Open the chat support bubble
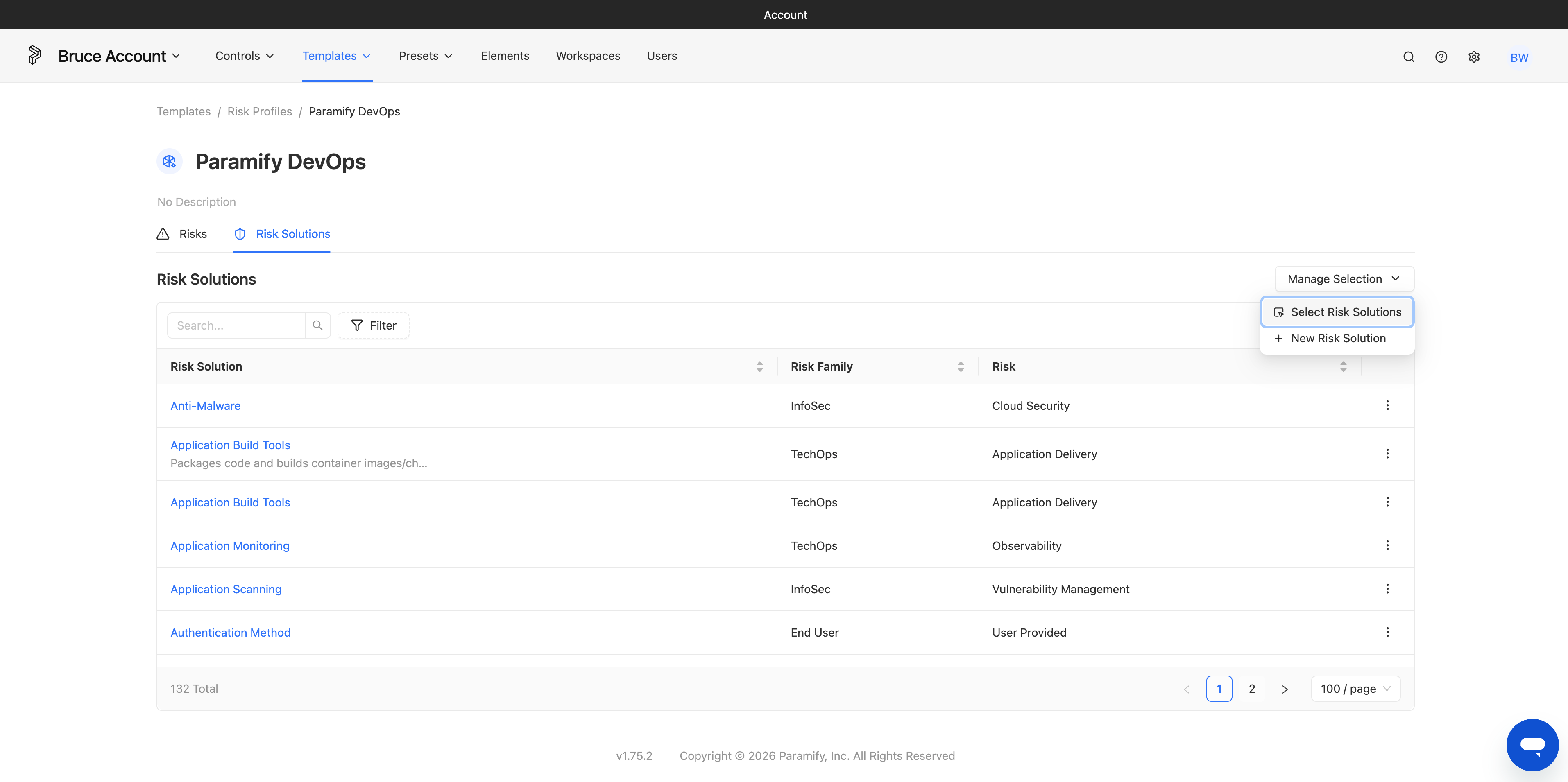The height and width of the screenshot is (782, 1568). click(1532, 744)
